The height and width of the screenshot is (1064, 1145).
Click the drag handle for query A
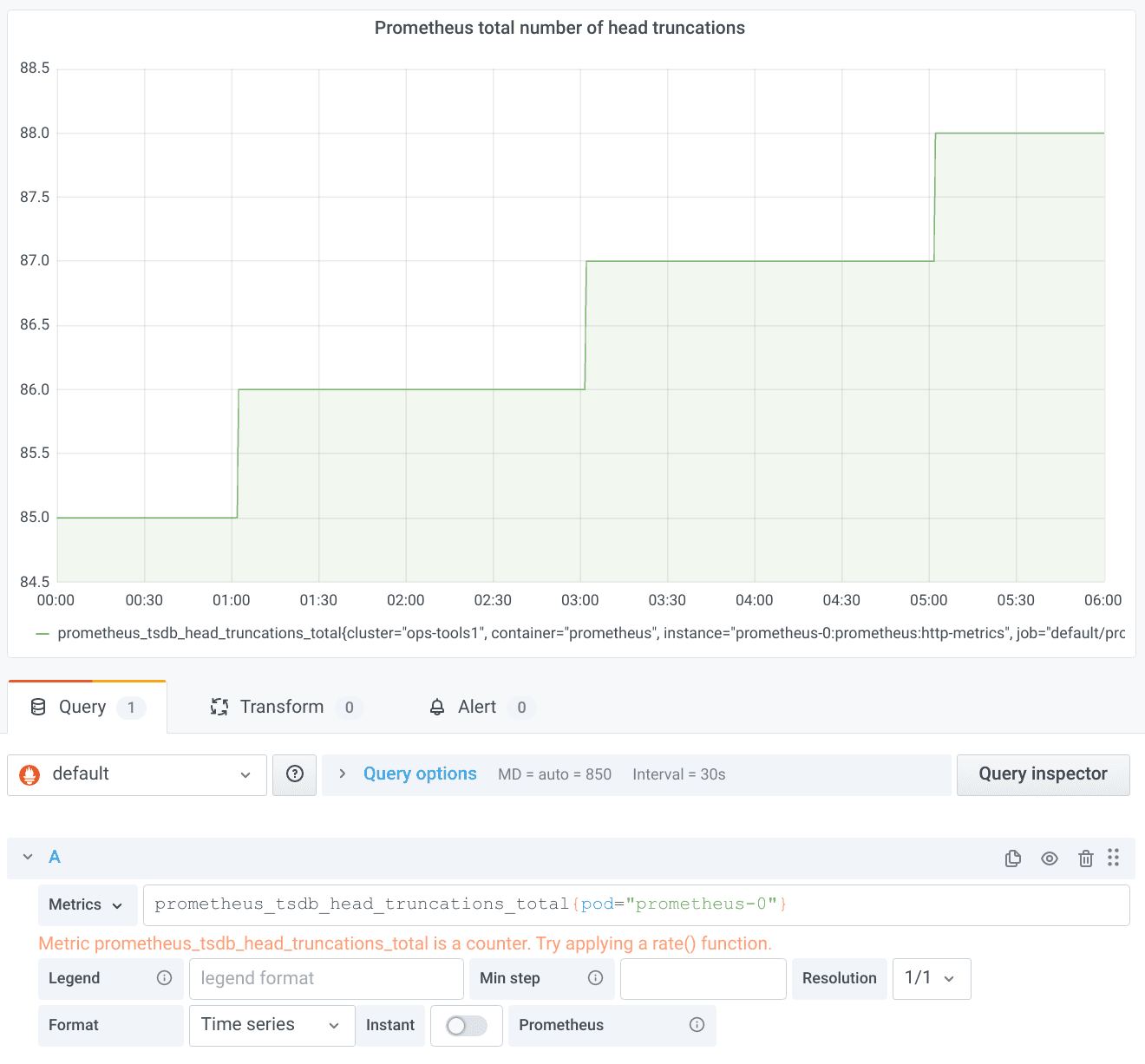point(1113,858)
